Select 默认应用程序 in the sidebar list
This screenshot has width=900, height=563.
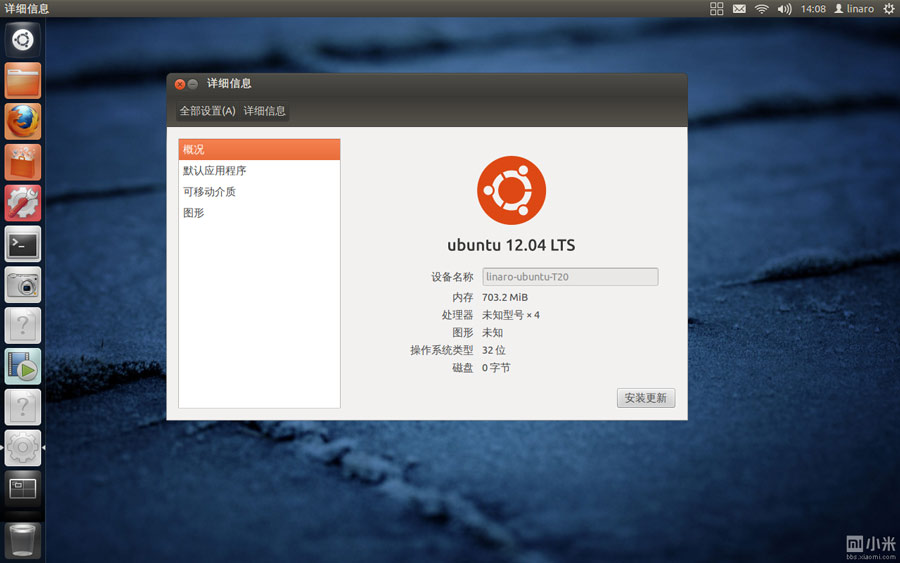click(x=214, y=171)
